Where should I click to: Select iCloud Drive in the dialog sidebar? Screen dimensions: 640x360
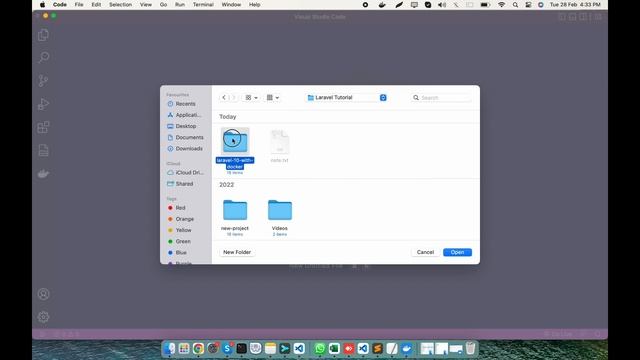(x=186, y=173)
